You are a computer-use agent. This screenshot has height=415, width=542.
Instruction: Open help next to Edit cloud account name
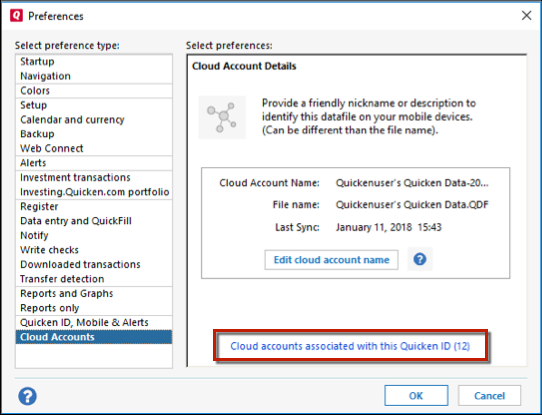tap(420, 259)
